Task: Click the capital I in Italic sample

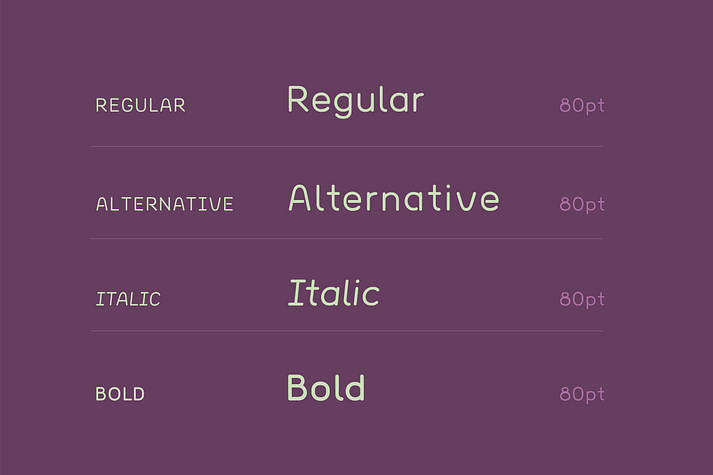Action: point(297,293)
